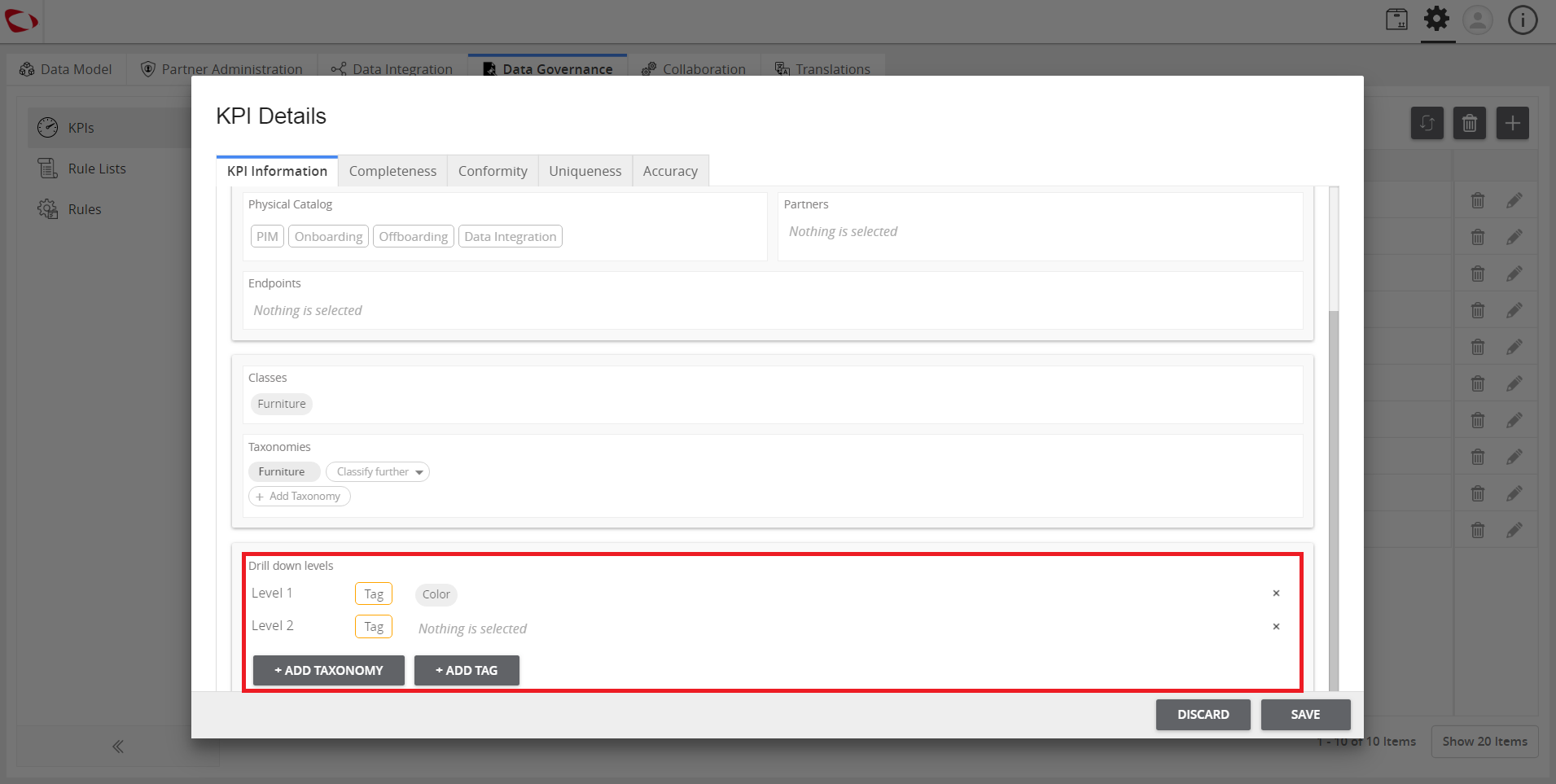Click the Show 20 Items button

tap(1485, 742)
